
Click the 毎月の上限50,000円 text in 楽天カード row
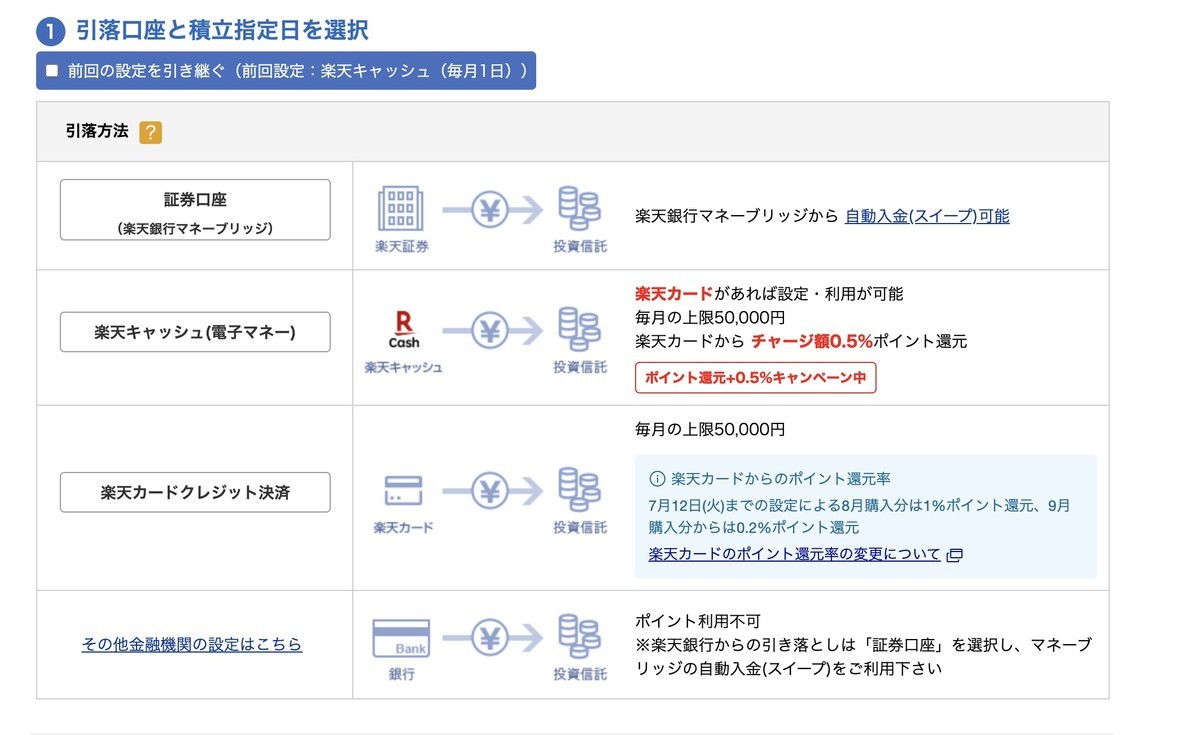coord(710,429)
